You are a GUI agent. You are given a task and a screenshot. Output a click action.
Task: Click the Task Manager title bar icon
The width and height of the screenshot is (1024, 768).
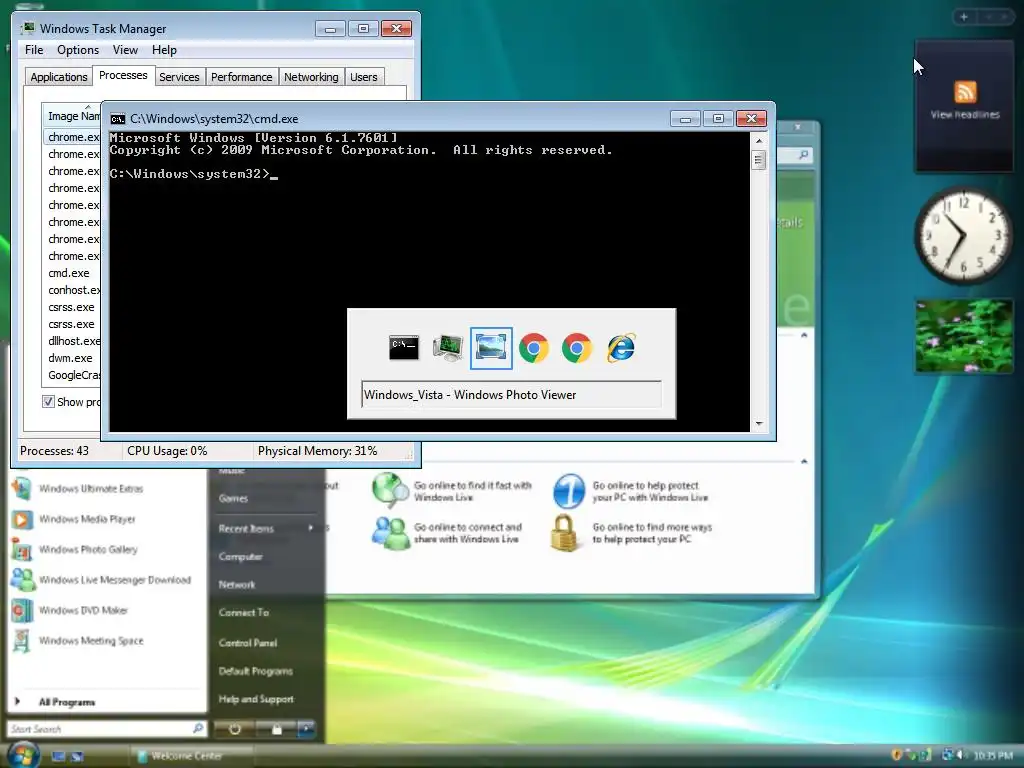coord(28,28)
